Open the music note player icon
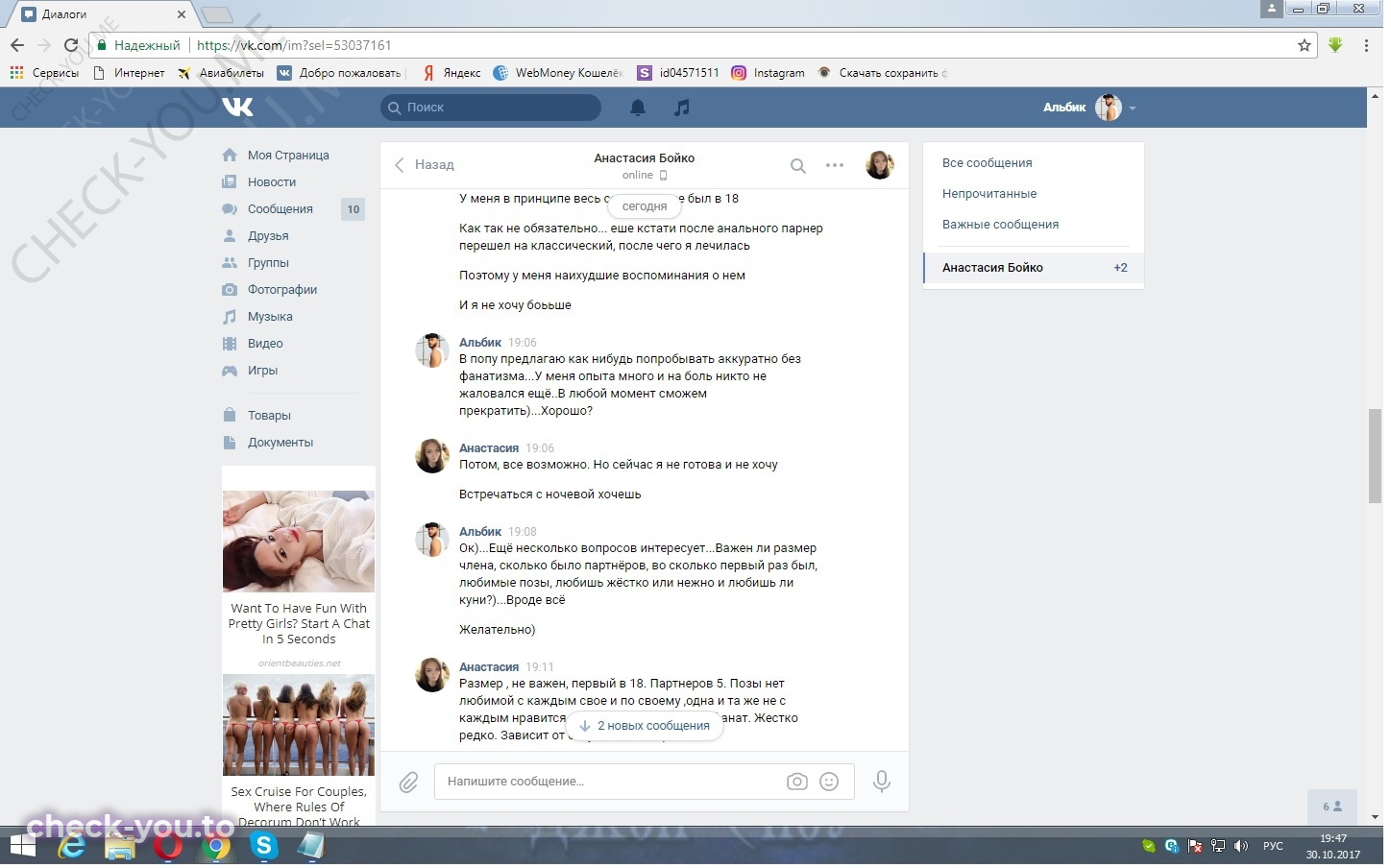Image resolution: width=1391 pixels, height=868 pixels. (x=682, y=108)
